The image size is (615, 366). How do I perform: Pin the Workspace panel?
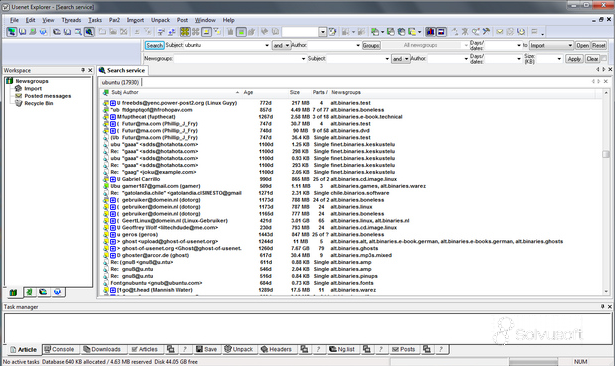(83, 70)
